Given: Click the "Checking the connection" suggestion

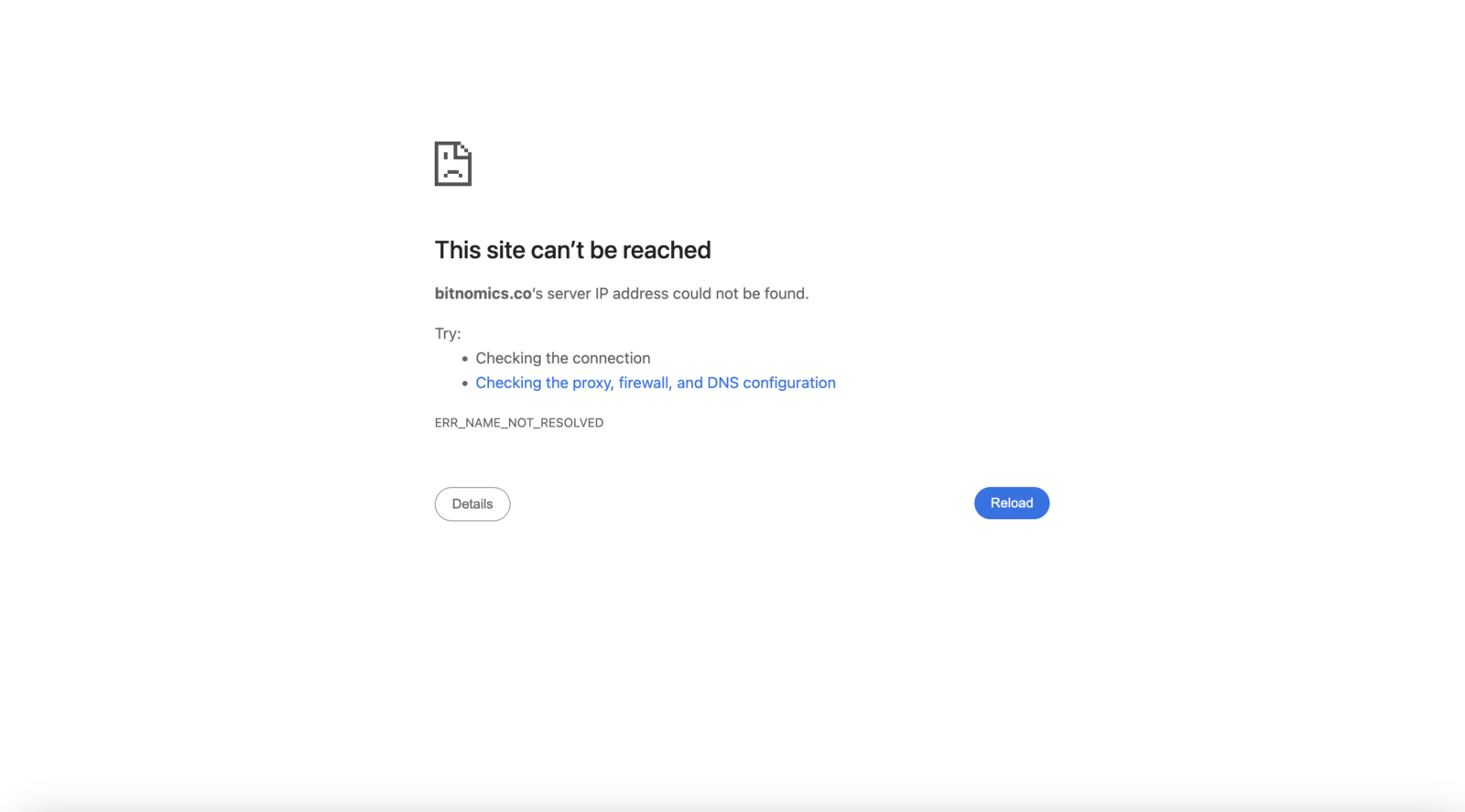Looking at the screenshot, I should (562, 358).
